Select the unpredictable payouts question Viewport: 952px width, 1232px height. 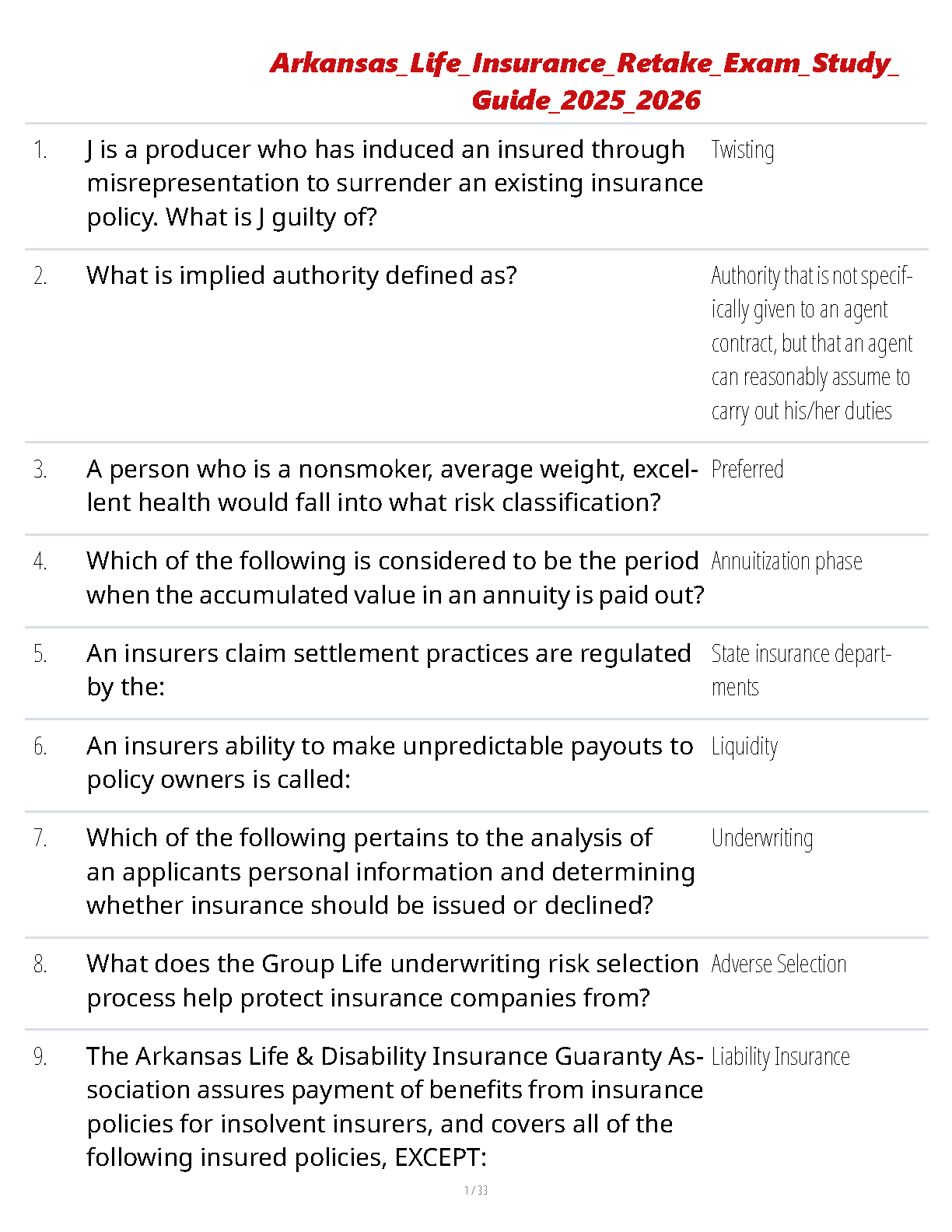tap(389, 762)
